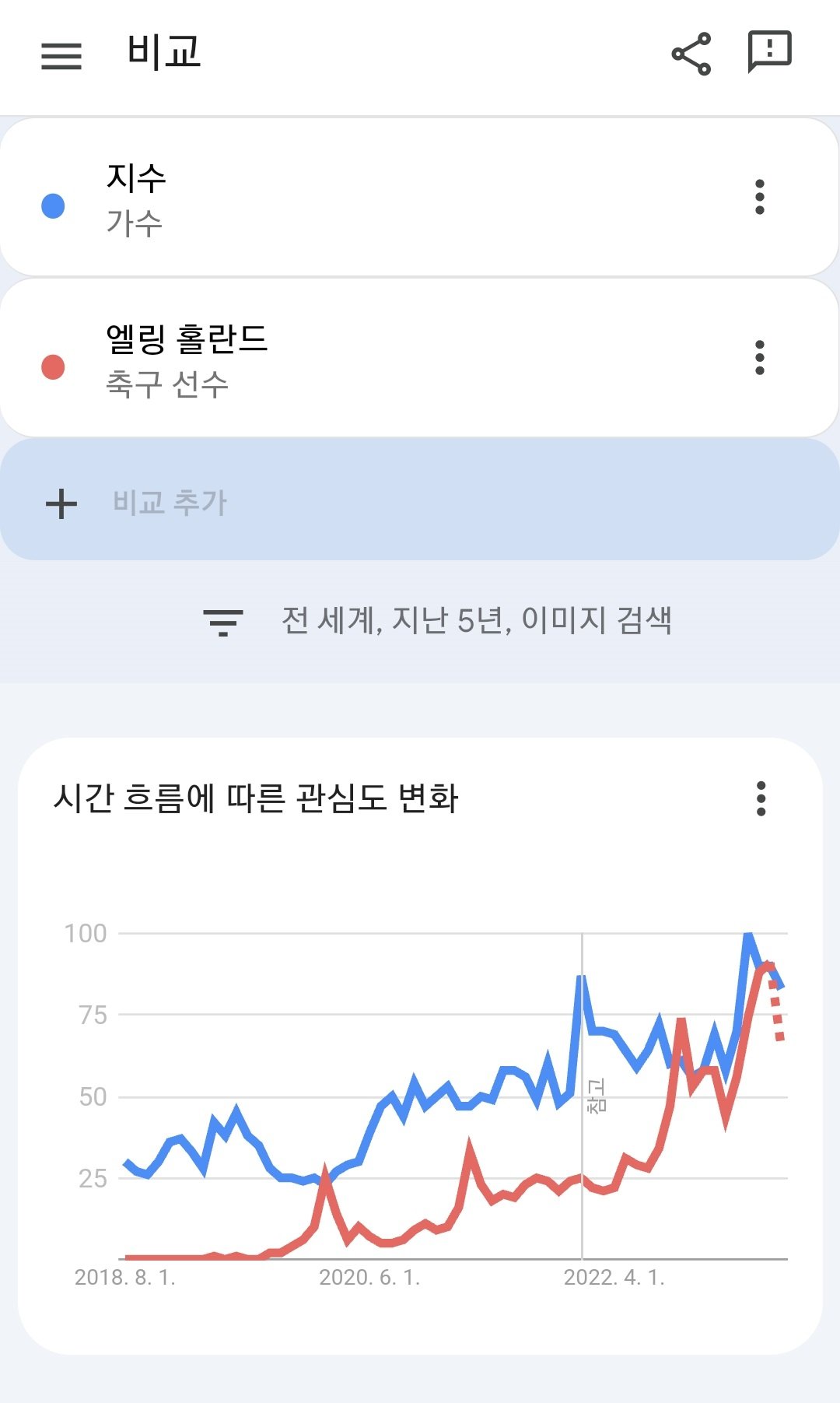Open options menu for 엘링 홀란드 term
Image resolution: width=840 pixels, height=1403 pixels.
pyautogui.click(x=760, y=357)
